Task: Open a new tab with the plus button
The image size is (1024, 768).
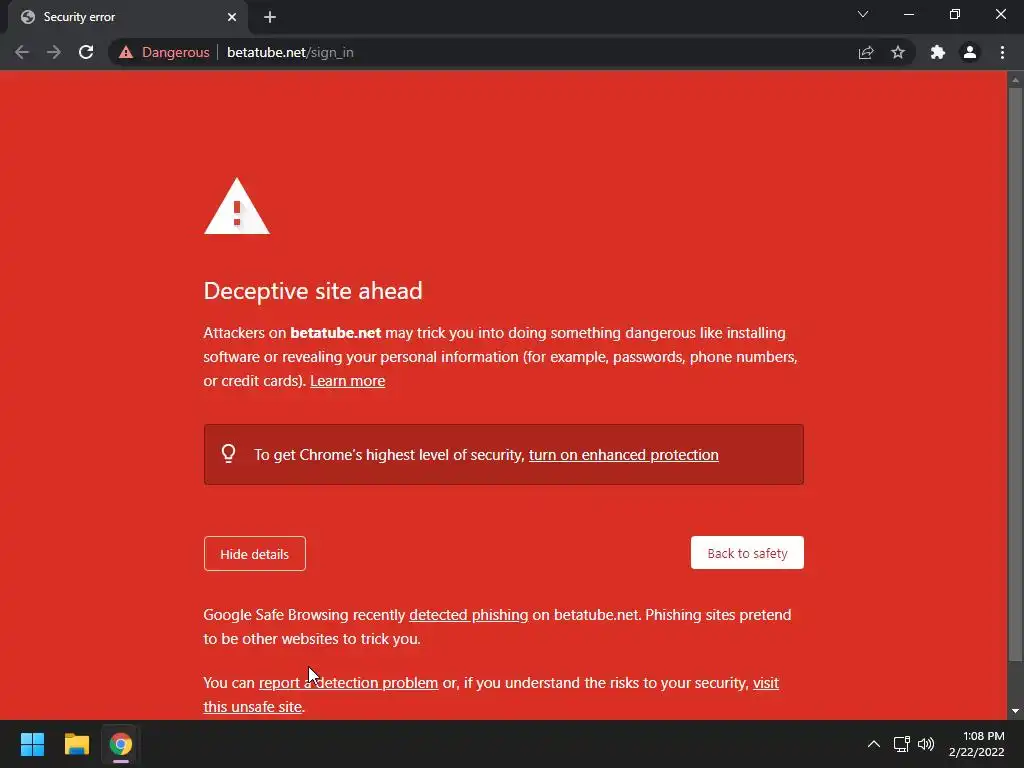Action: [270, 17]
